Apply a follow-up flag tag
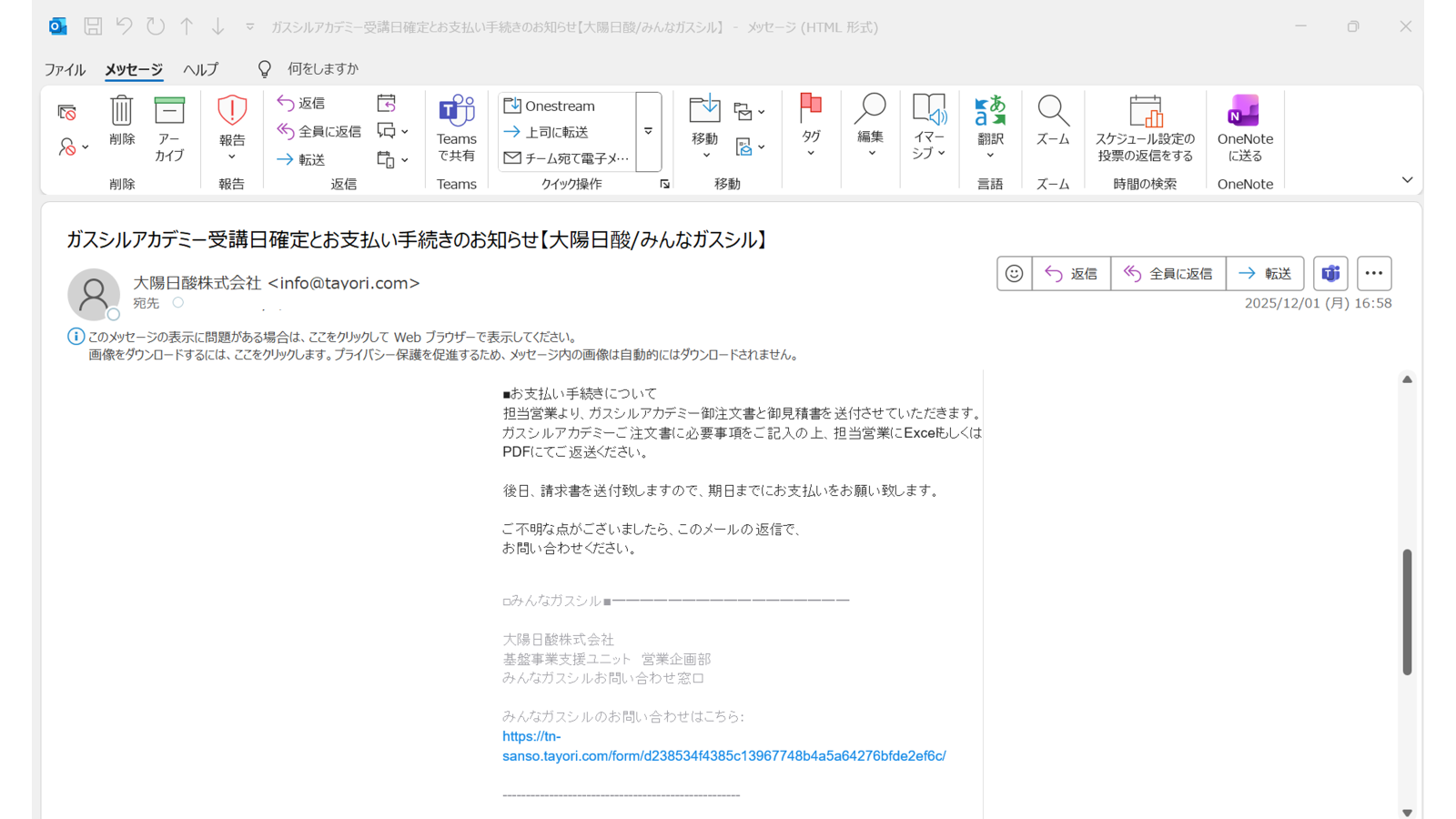This screenshot has height=819, width=1456. click(810, 127)
